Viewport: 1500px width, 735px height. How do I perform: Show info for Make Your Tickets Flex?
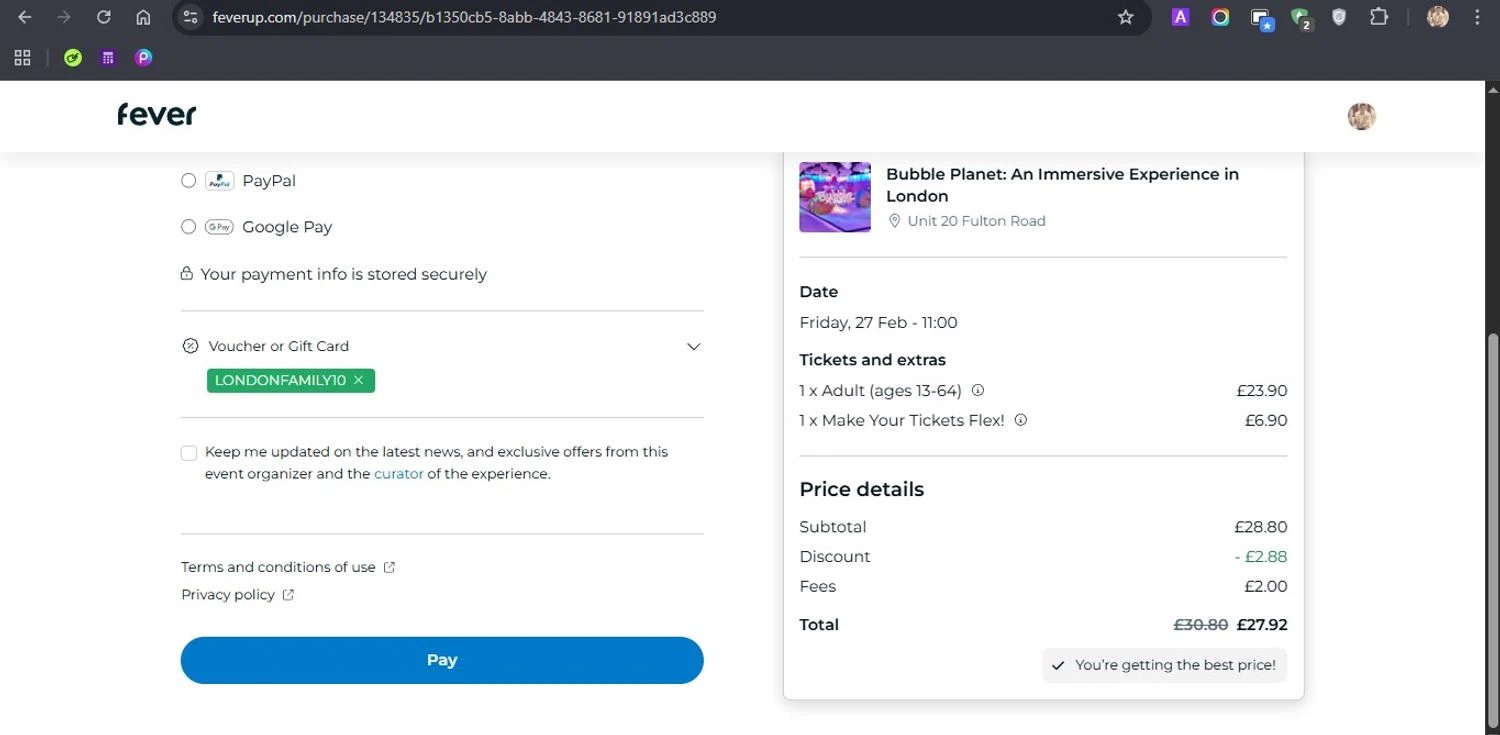coord(1020,421)
